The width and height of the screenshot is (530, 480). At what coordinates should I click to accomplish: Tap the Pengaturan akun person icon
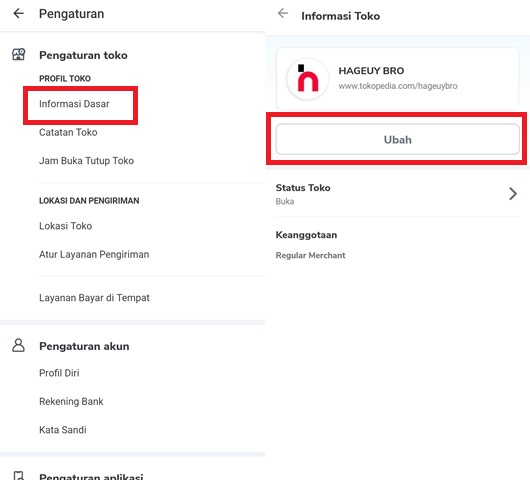18,345
